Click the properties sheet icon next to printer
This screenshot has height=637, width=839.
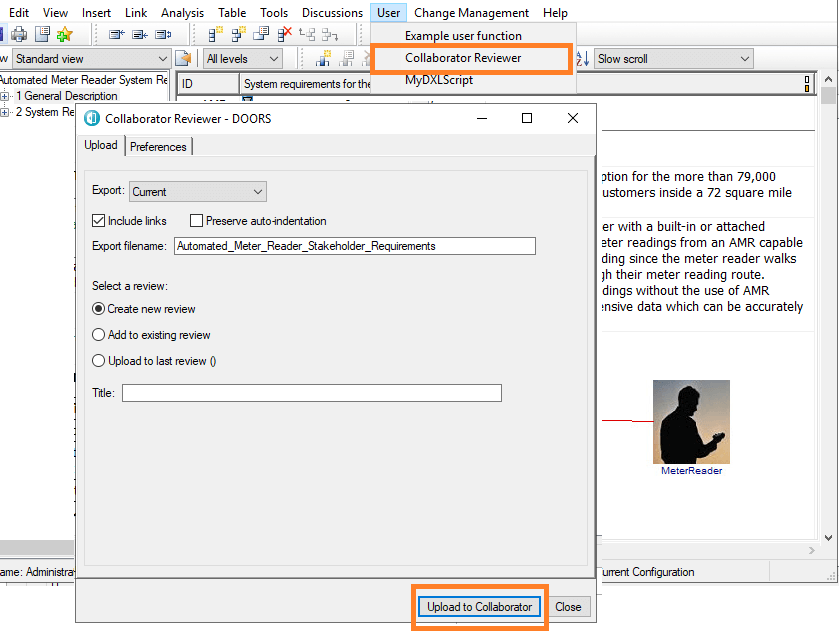click(x=42, y=34)
